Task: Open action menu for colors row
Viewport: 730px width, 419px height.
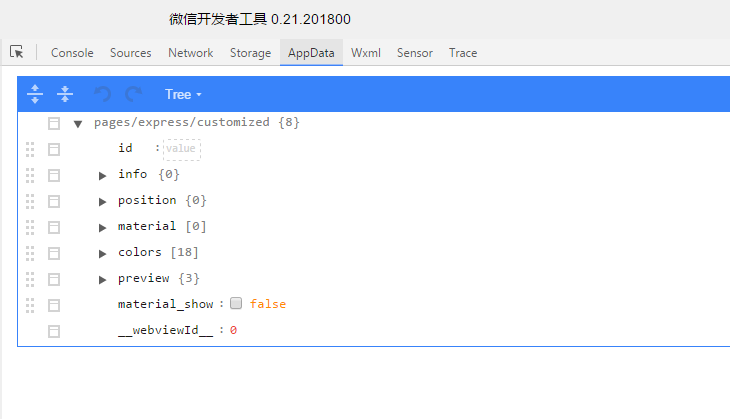Action: (x=54, y=254)
